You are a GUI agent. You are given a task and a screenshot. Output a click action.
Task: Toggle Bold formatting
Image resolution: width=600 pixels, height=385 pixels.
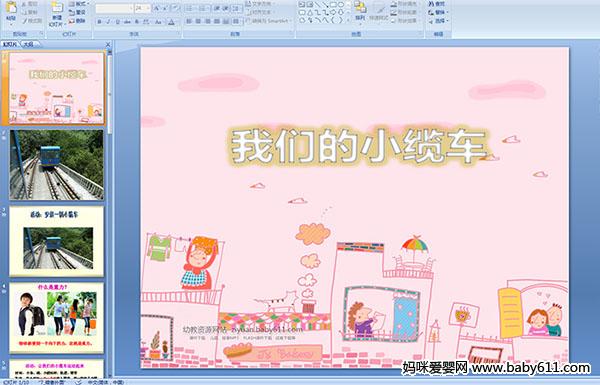click(99, 22)
